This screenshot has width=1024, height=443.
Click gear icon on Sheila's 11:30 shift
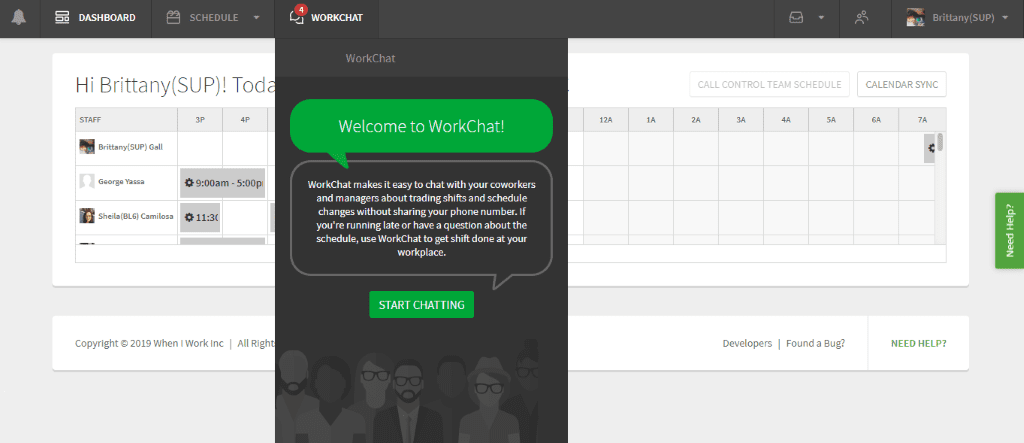(189, 217)
